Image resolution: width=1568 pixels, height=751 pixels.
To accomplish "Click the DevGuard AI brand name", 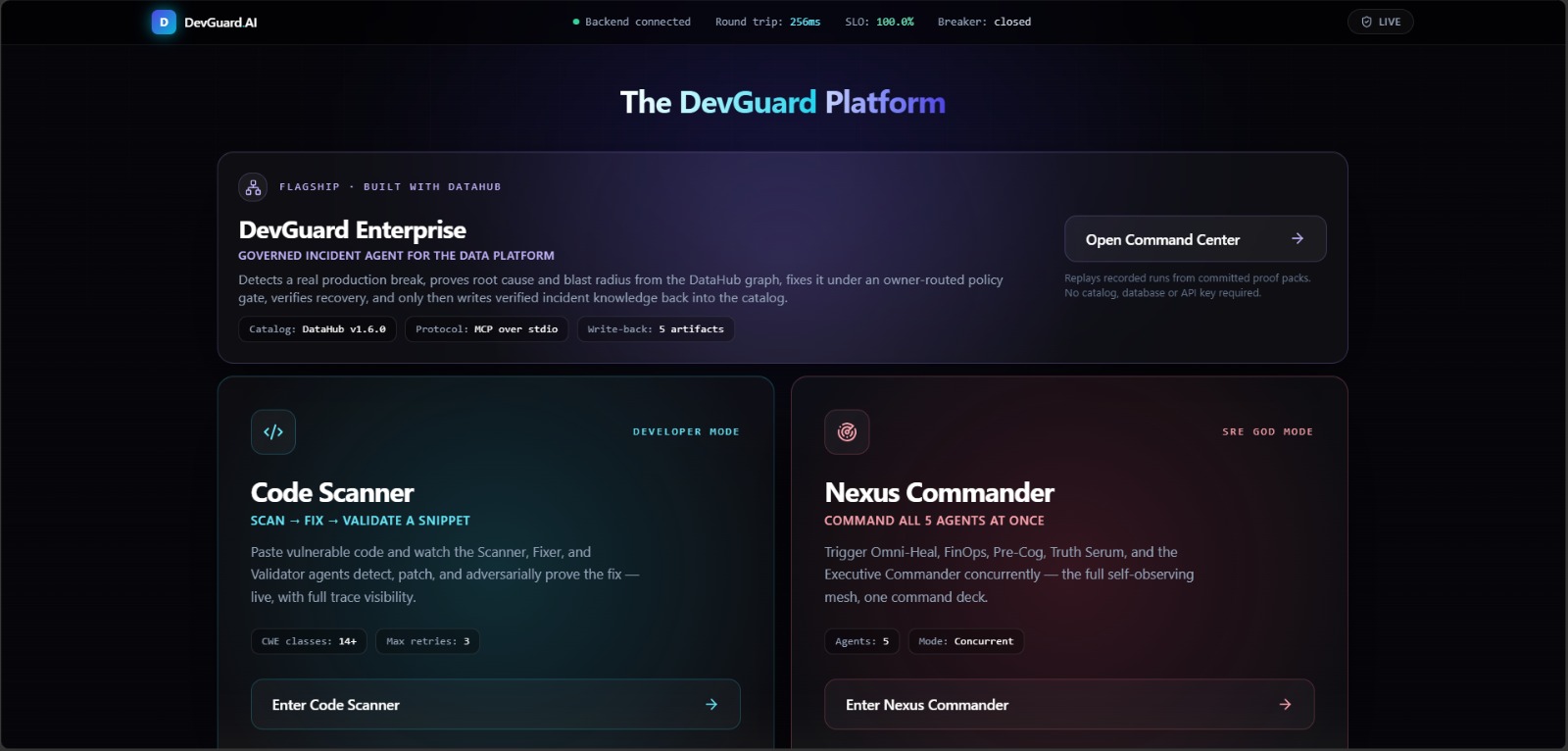I will pos(220,23).
